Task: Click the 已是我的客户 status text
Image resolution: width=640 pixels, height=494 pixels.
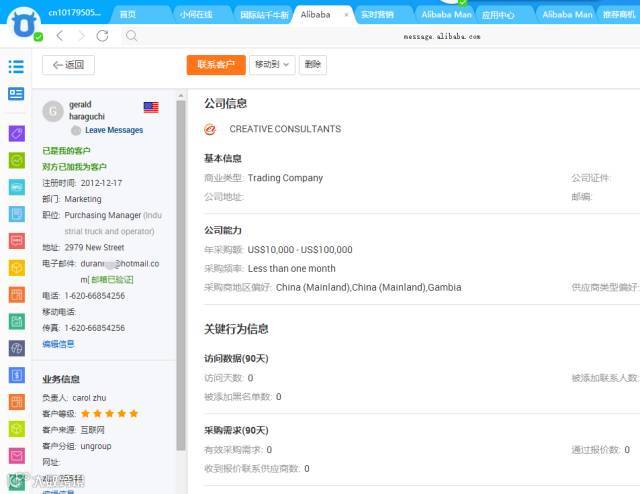Action: tap(66, 151)
